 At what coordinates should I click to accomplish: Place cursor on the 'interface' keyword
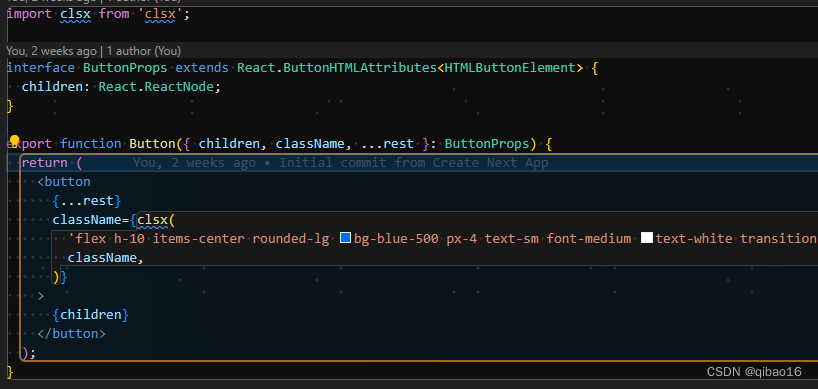41,68
